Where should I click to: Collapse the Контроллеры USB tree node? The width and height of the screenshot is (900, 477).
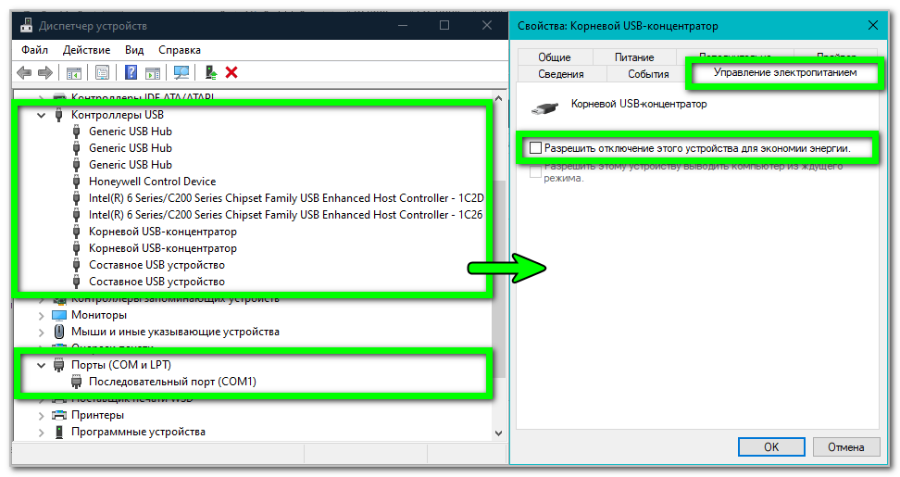[41, 115]
